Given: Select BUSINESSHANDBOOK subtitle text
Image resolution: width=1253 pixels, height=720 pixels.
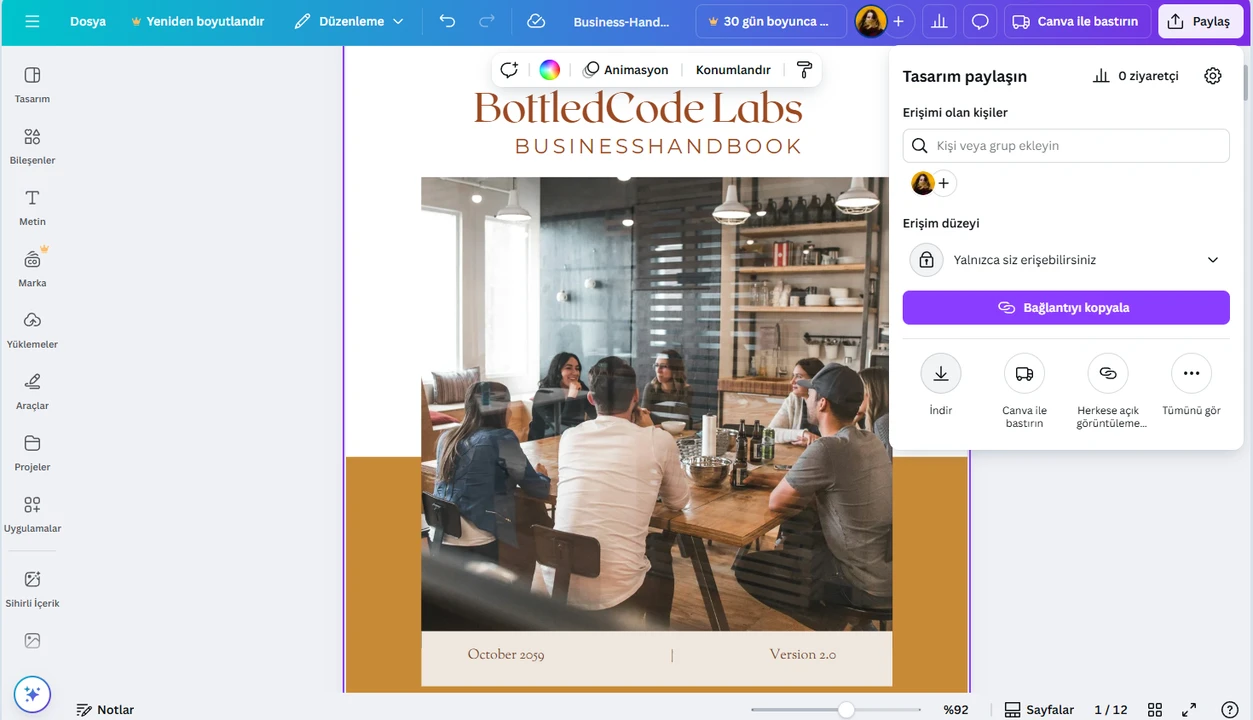Looking at the screenshot, I should click(x=658, y=146).
